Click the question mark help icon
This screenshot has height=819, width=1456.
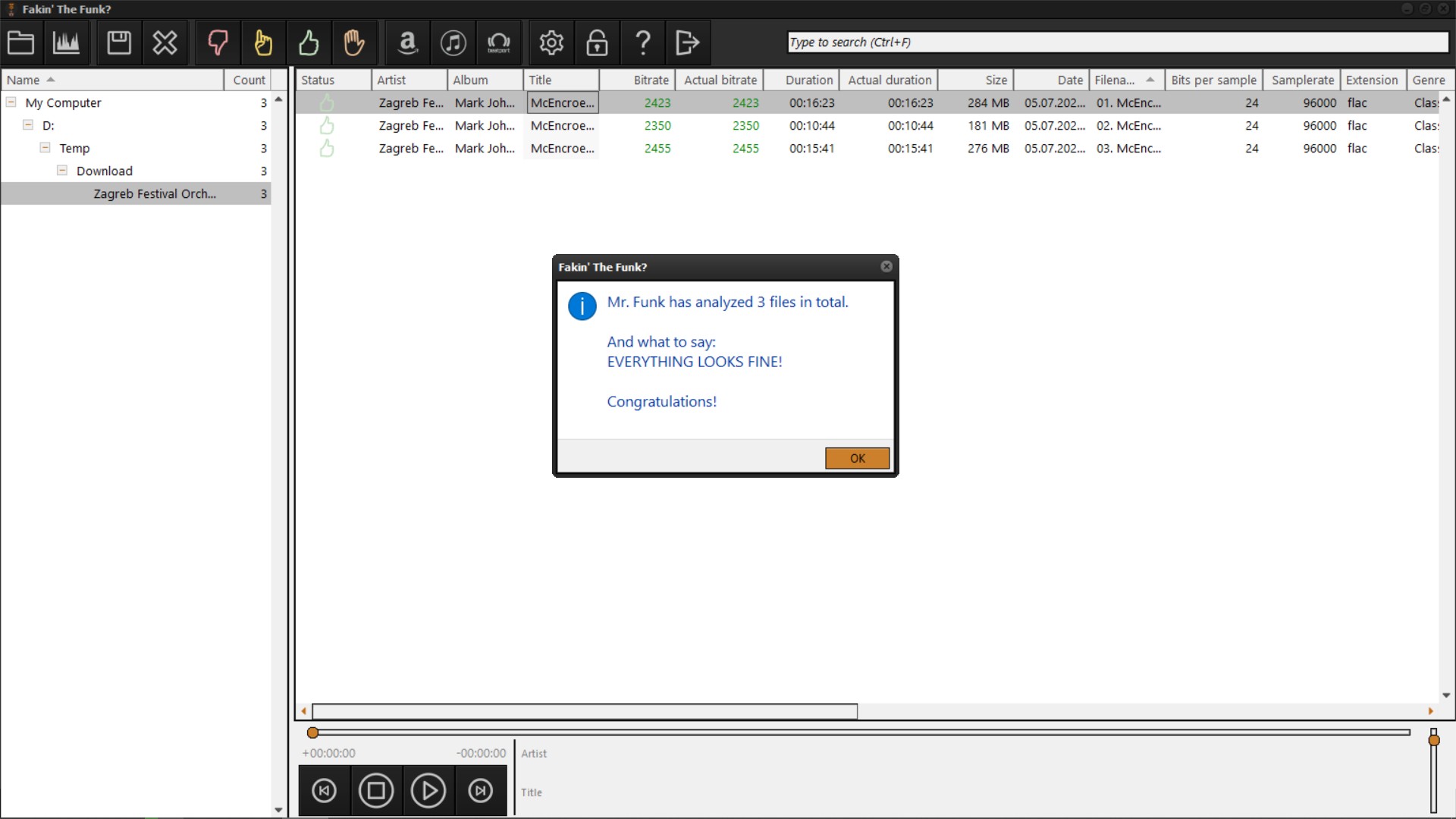point(642,43)
